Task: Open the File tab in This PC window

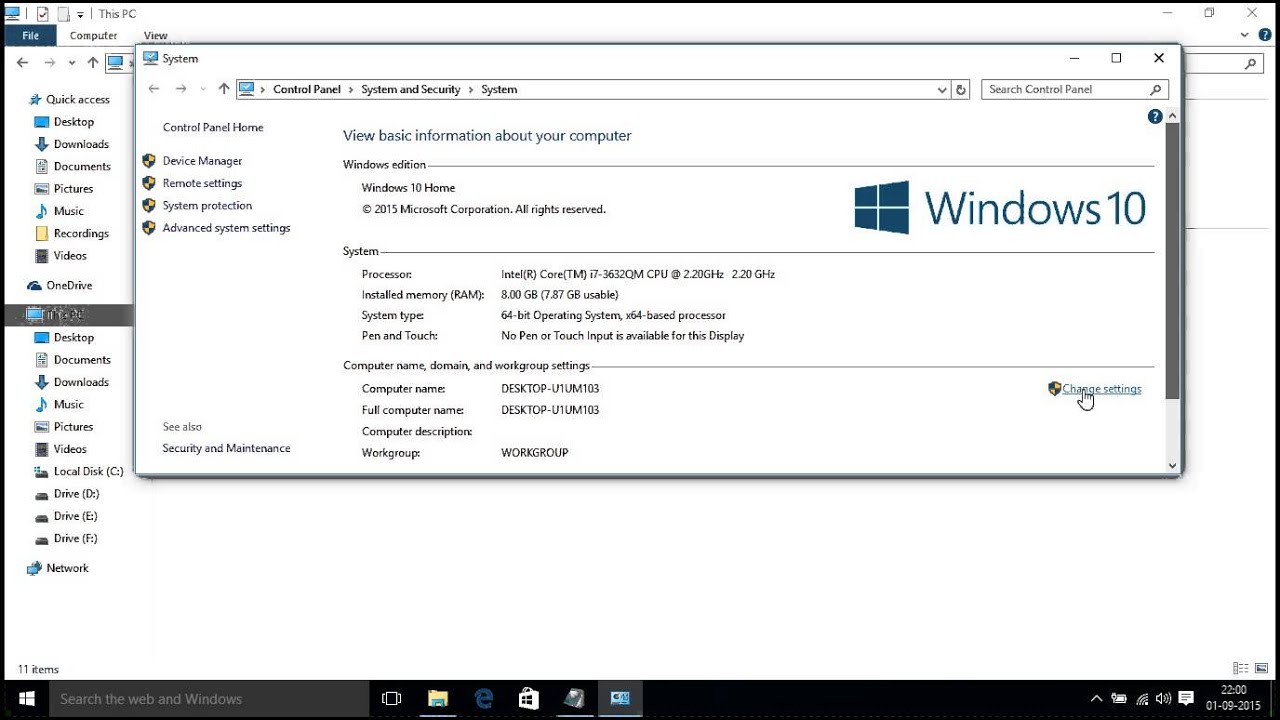Action: click(31, 35)
